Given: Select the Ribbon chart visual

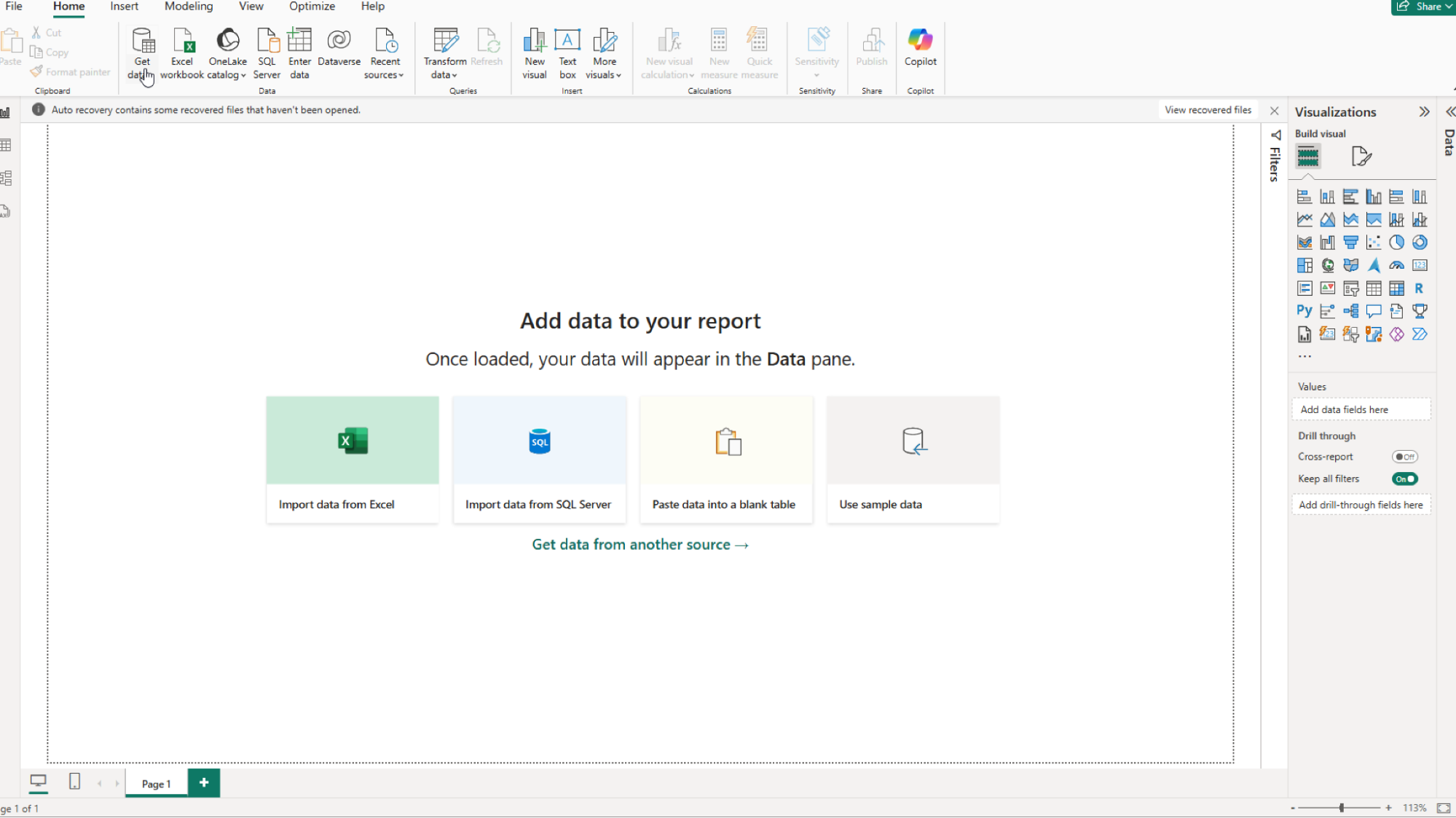Looking at the screenshot, I should coord(1304,243).
